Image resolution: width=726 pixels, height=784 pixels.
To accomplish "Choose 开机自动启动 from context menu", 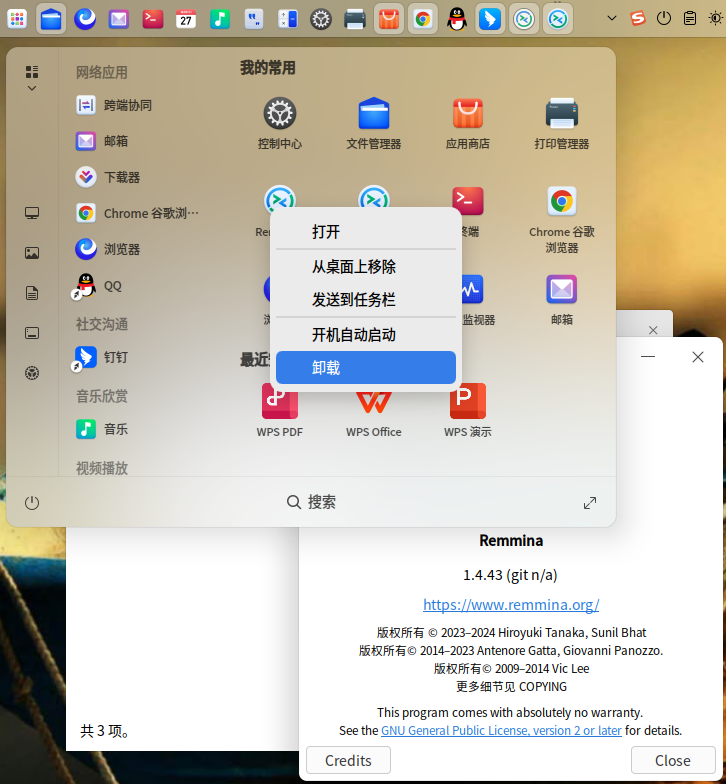I will 366,334.
